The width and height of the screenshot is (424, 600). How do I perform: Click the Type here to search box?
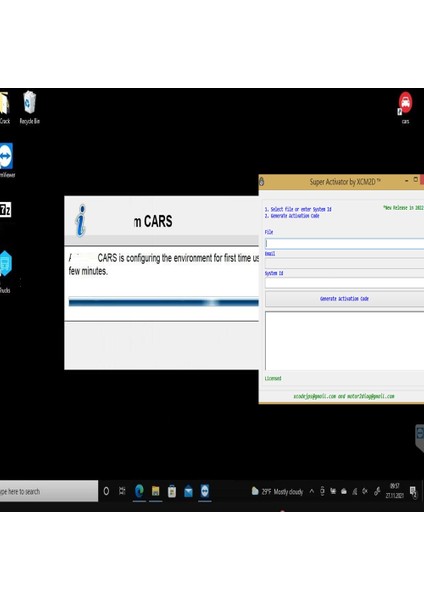[49, 491]
